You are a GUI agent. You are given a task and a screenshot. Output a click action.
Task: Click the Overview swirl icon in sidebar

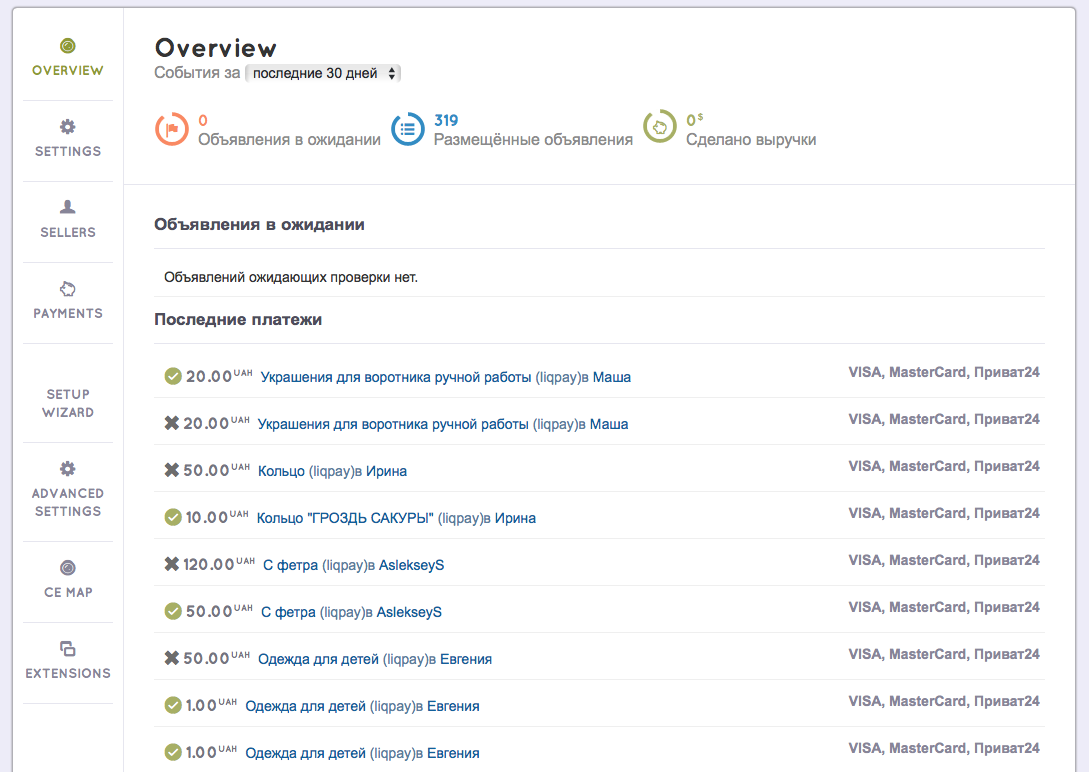(x=67, y=46)
